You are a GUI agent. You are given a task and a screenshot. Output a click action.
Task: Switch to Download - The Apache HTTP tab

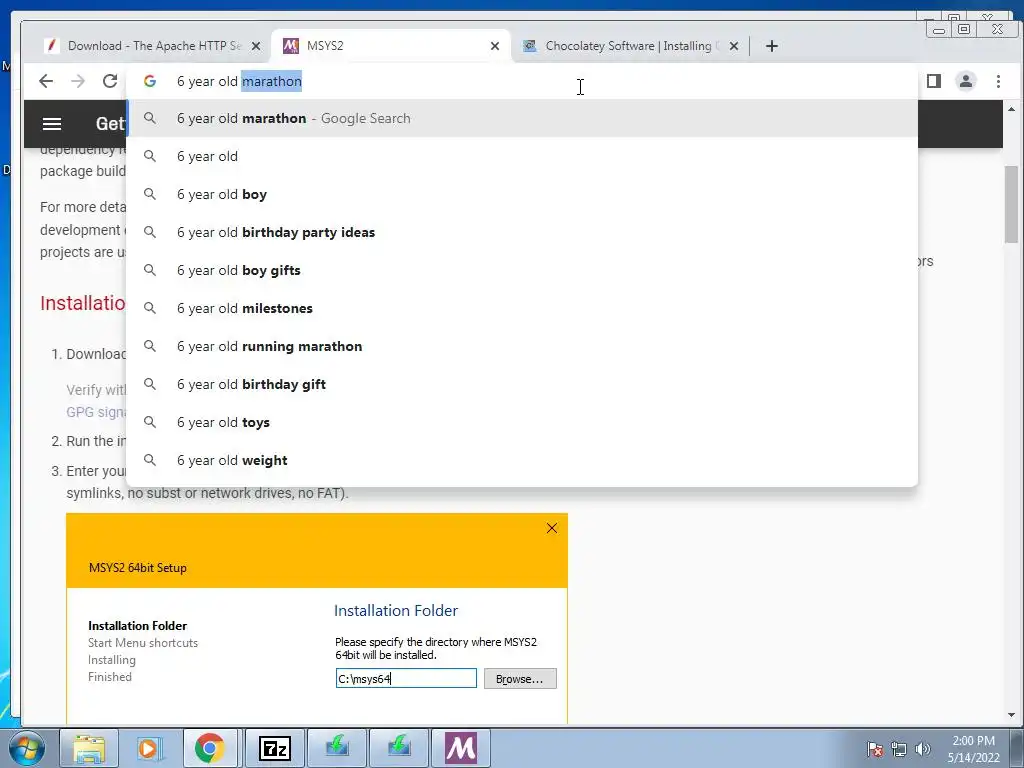[152, 46]
